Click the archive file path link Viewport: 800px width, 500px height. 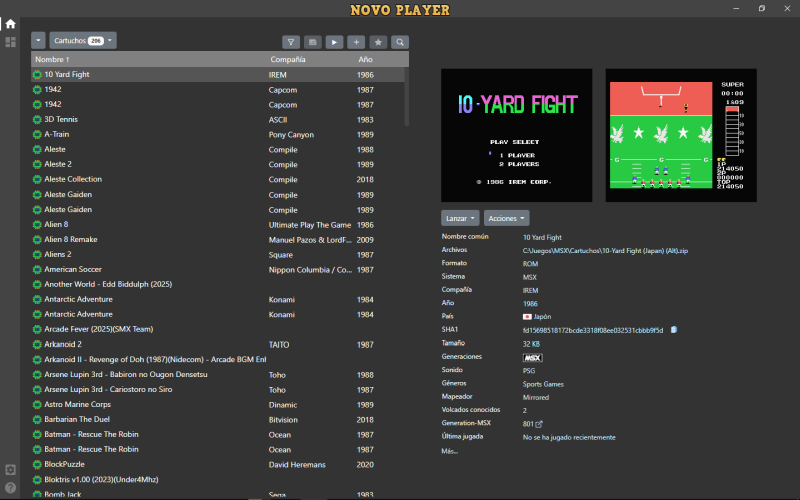[605, 251]
